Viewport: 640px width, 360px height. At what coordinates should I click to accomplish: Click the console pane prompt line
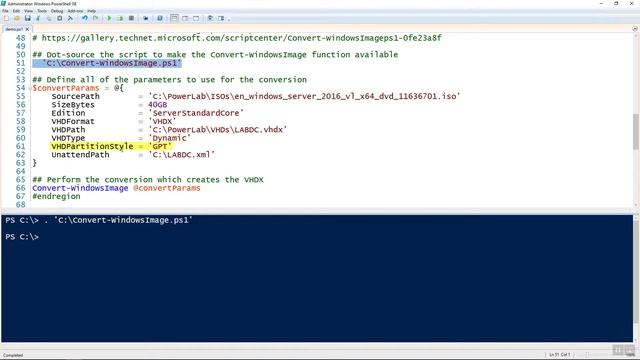pos(22,237)
